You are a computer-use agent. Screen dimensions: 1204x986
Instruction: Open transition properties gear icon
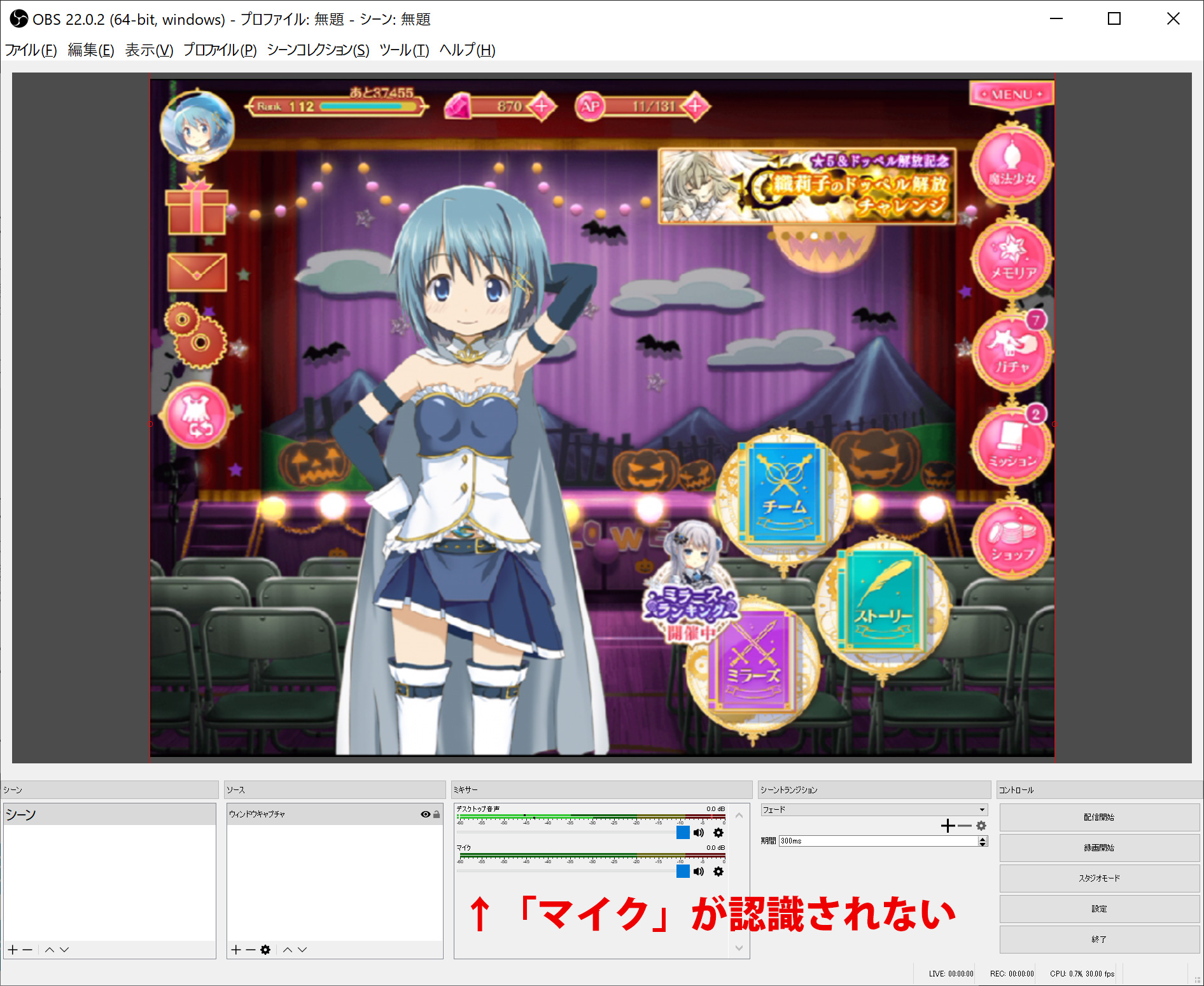pyautogui.click(x=981, y=826)
